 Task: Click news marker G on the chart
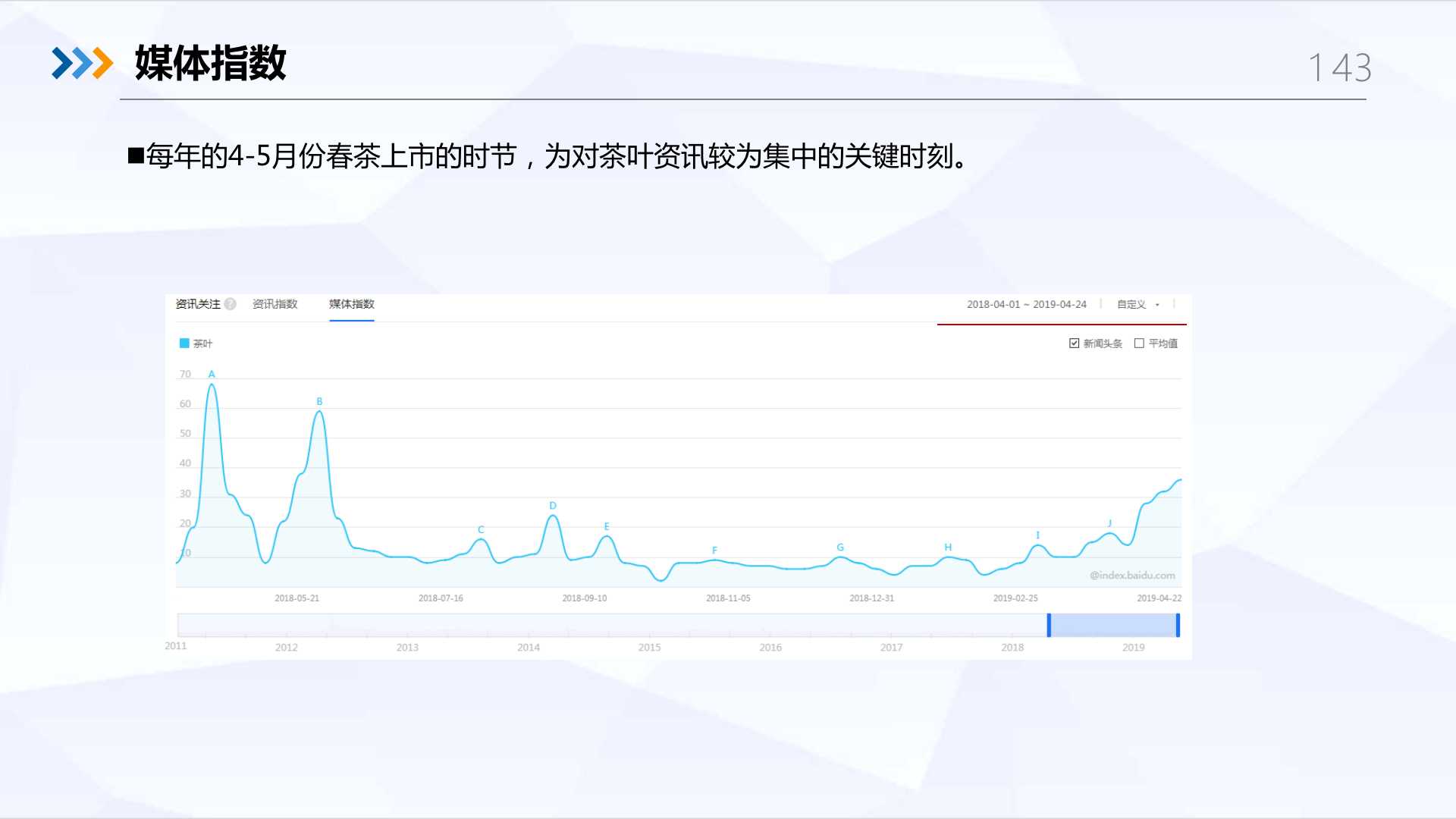(840, 547)
